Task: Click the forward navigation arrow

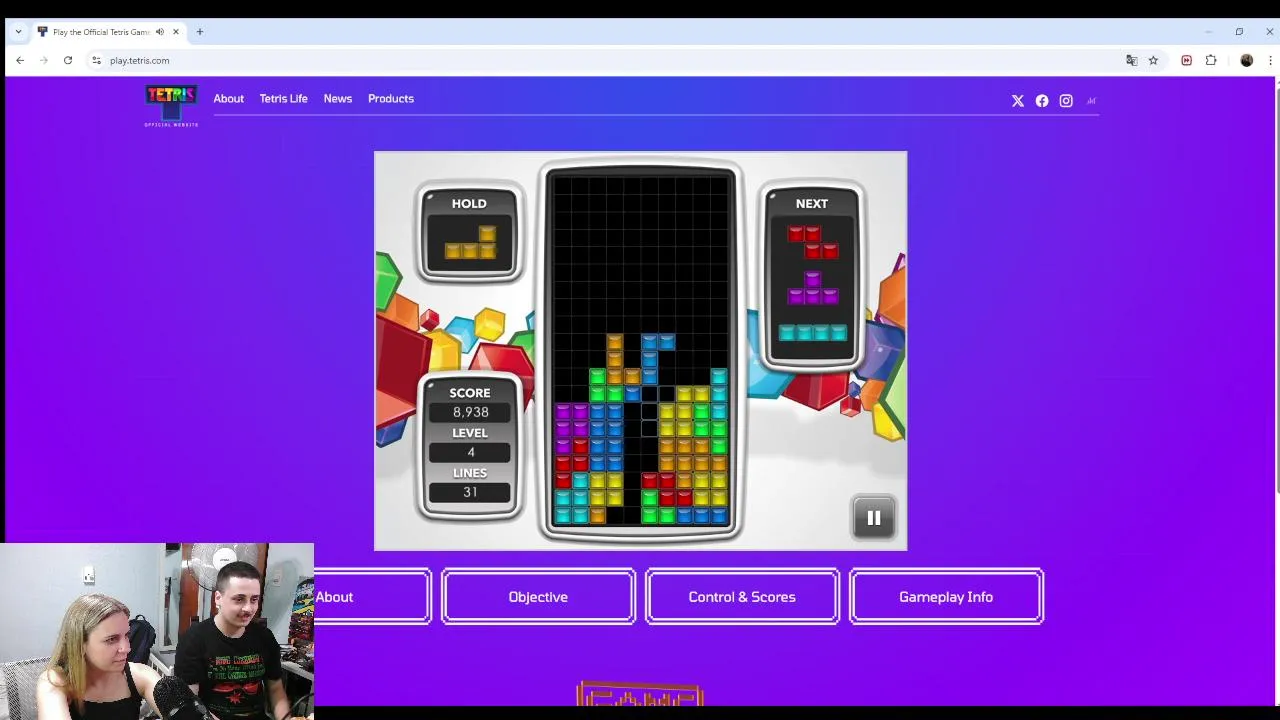Action: point(44,60)
